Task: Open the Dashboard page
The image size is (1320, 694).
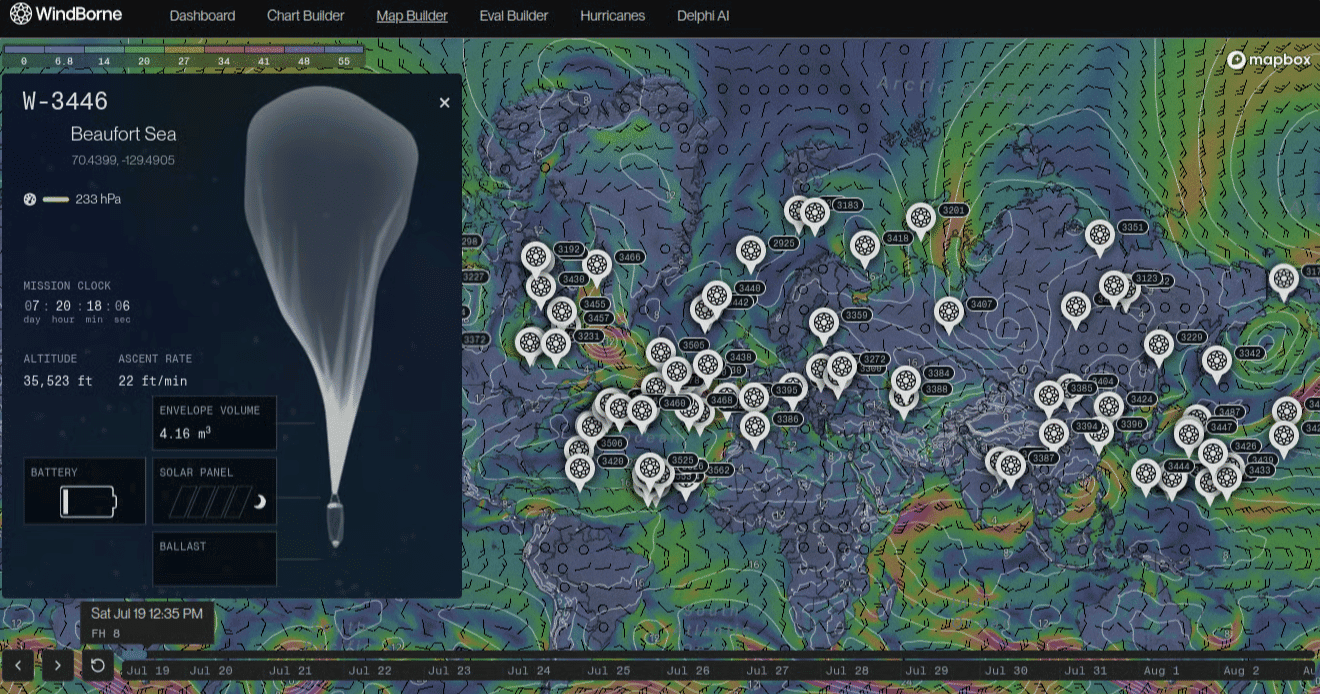Action: click(x=202, y=16)
